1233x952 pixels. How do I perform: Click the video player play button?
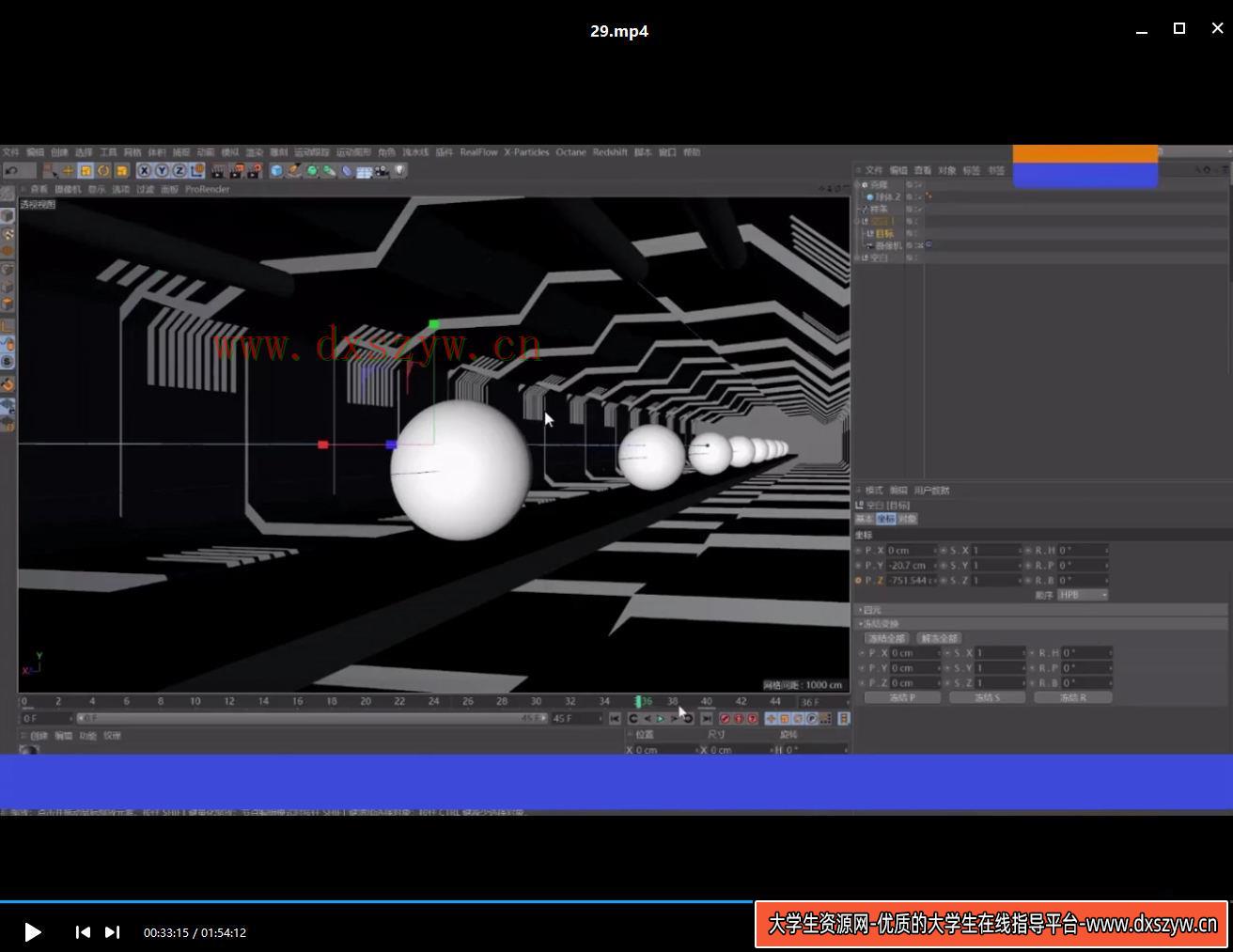[x=32, y=932]
